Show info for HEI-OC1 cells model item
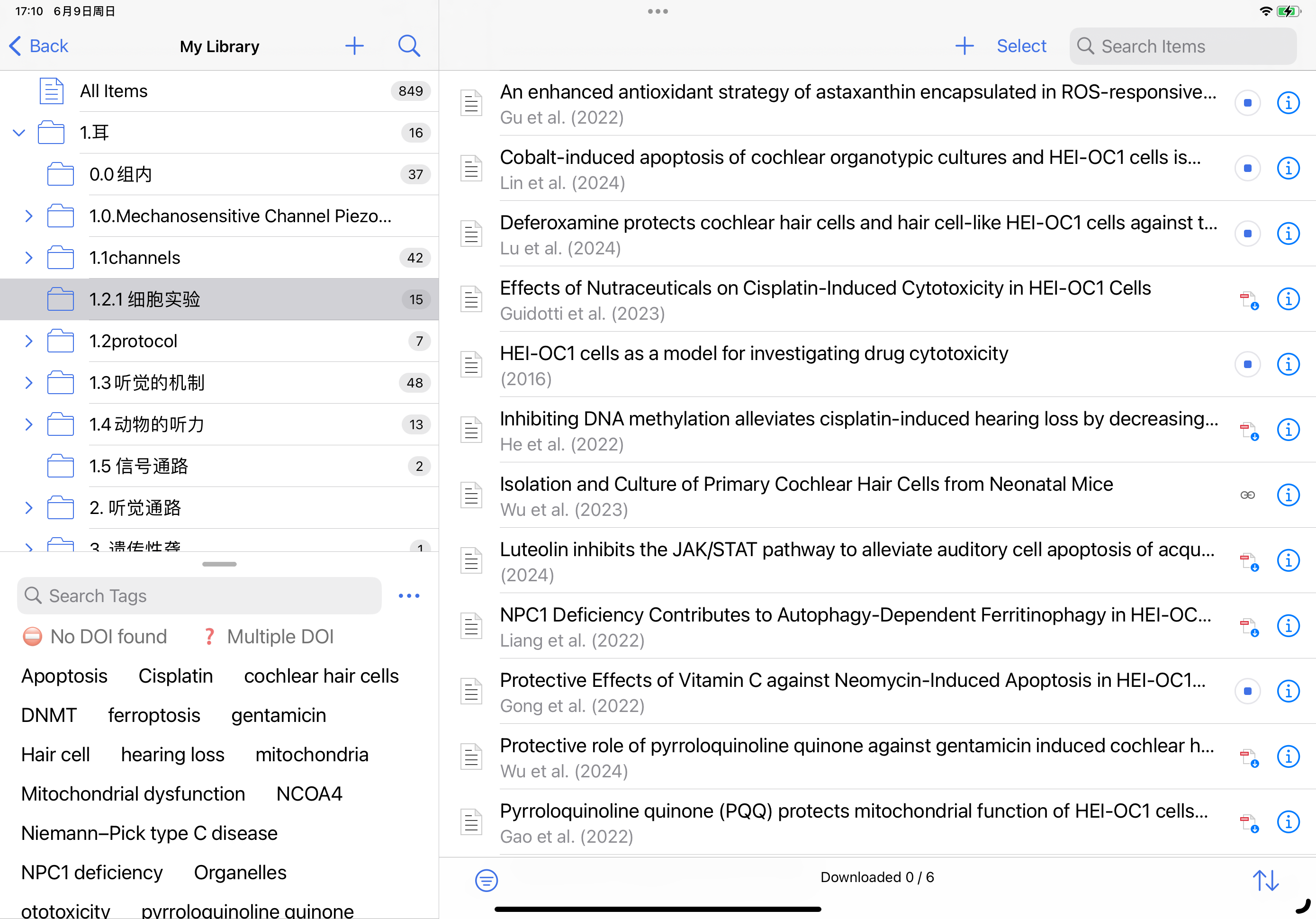Image resolution: width=1316 pixels, height=919 pixels. click(1288, 365)
